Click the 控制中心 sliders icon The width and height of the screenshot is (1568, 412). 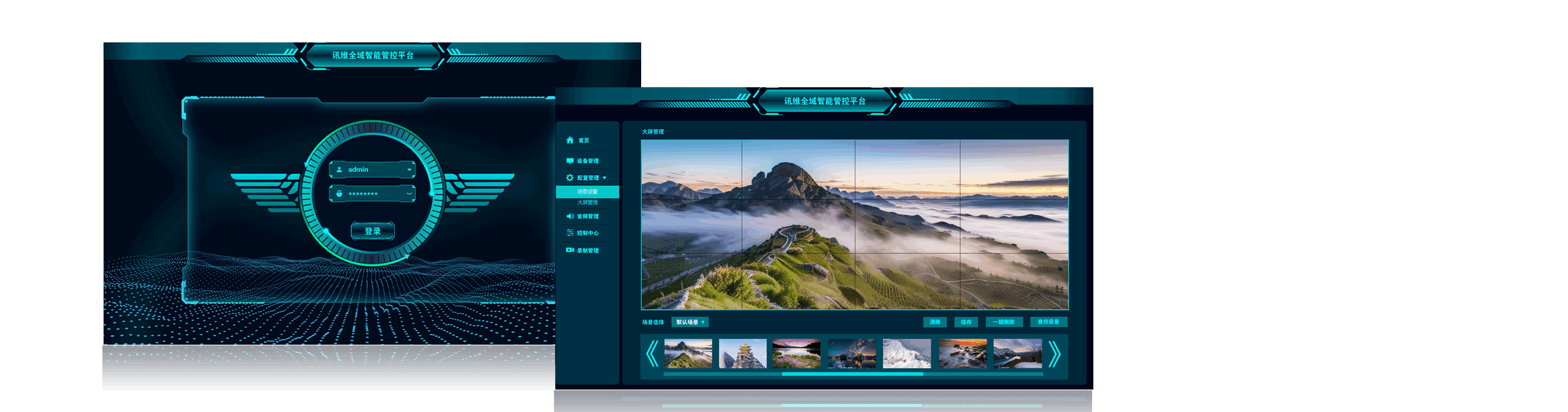point(569,233)
